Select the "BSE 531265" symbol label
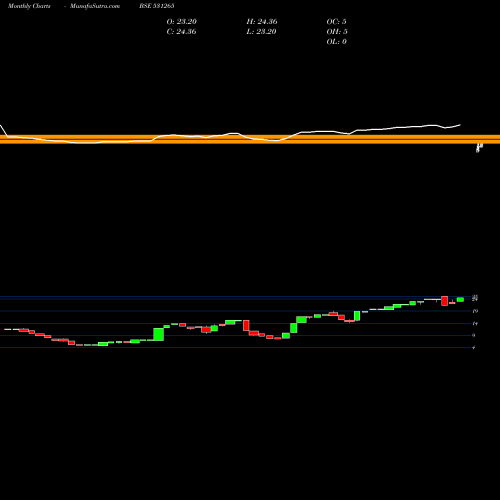The width and height of the screenshot is (500, 500). [x=157, y=6]
